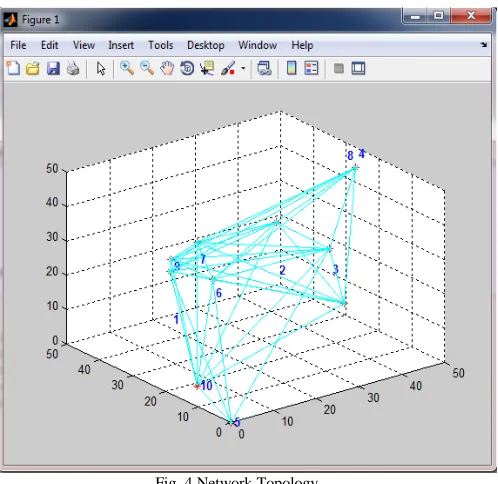Viewport: 498px width, 484px height.
Task: Enable the Pan hand tool
Action: pyautogui.click(x=167, y=68)
